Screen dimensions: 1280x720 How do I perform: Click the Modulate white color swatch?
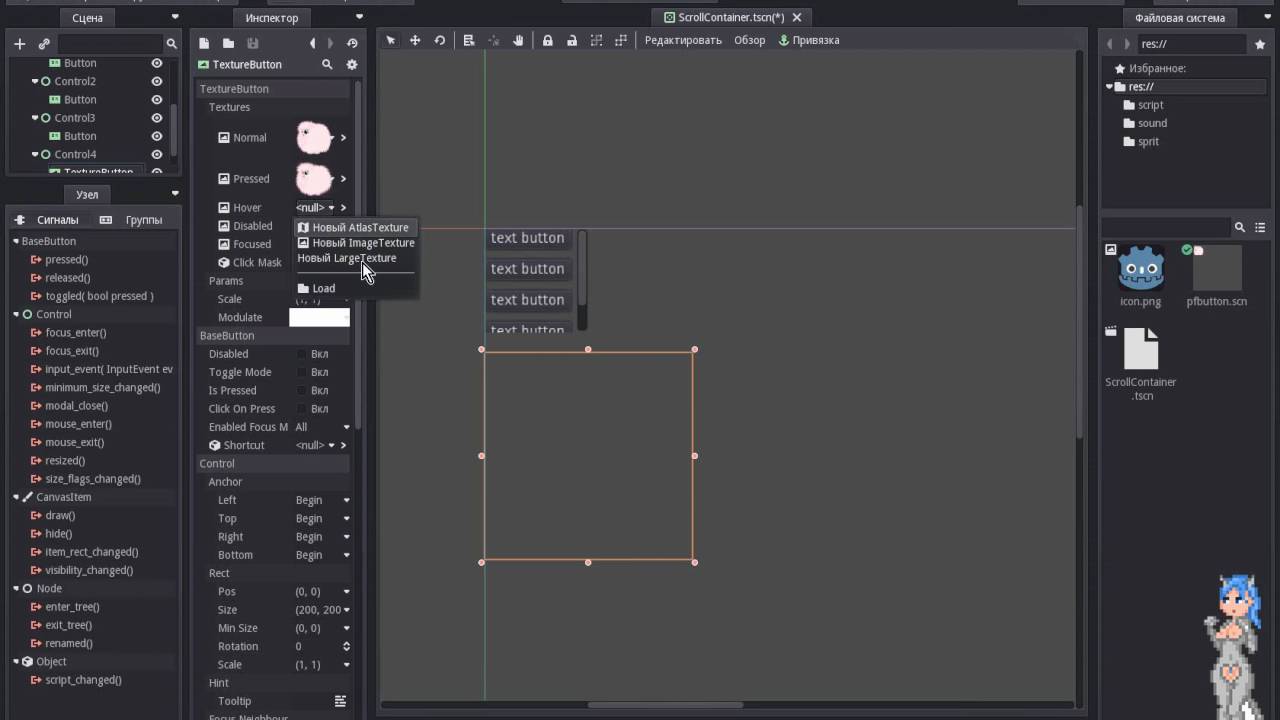(320, 317)
